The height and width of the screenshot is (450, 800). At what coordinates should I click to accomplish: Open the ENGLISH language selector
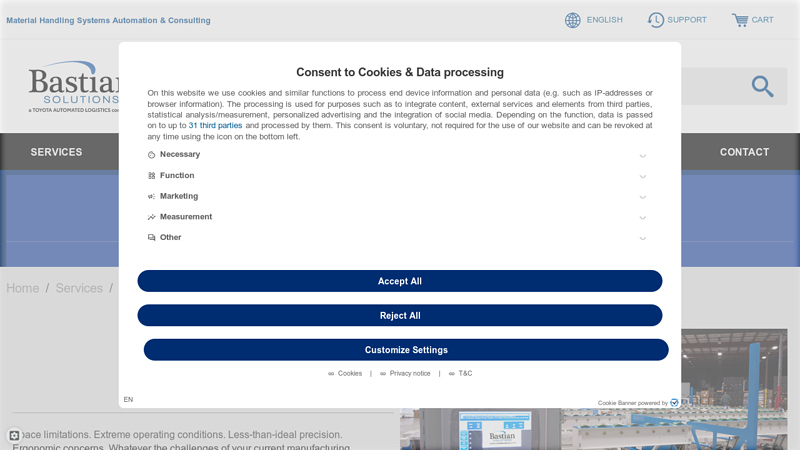pyautogui.click(x=604, y=20)
